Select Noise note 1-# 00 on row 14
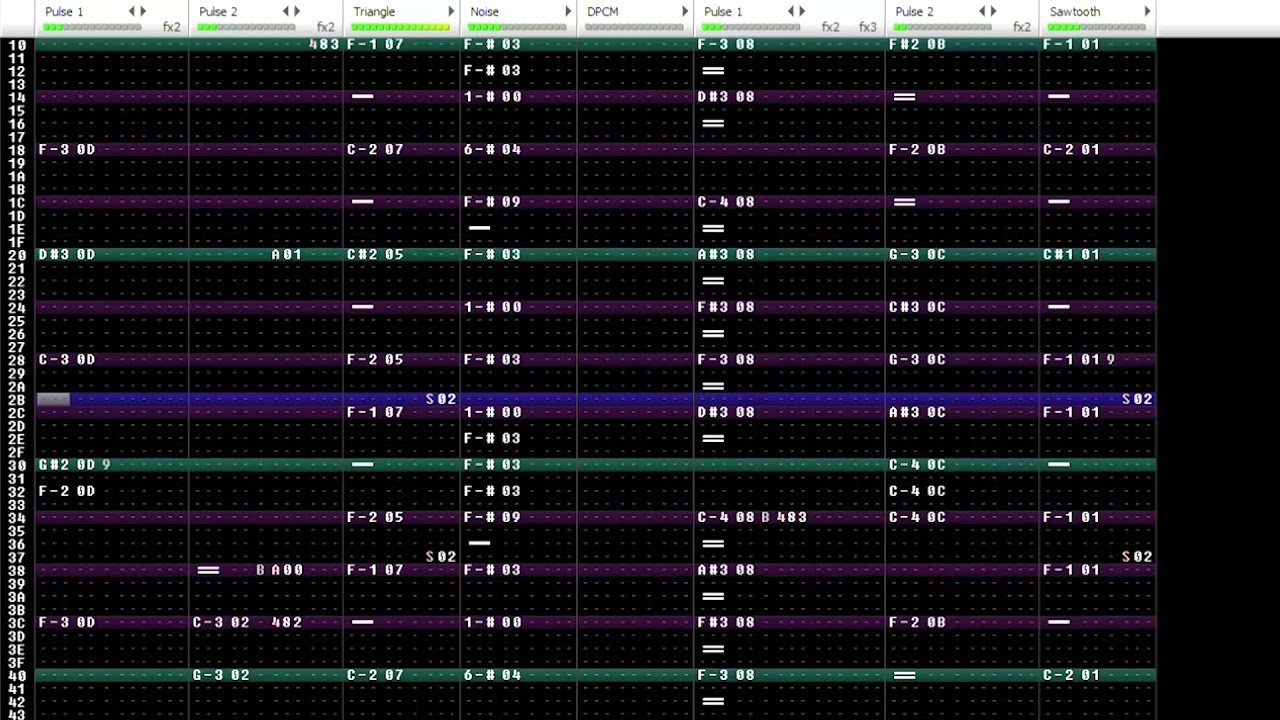This screenshot has width=1280, height=720. pyautogui.click(x=492, y=97)
